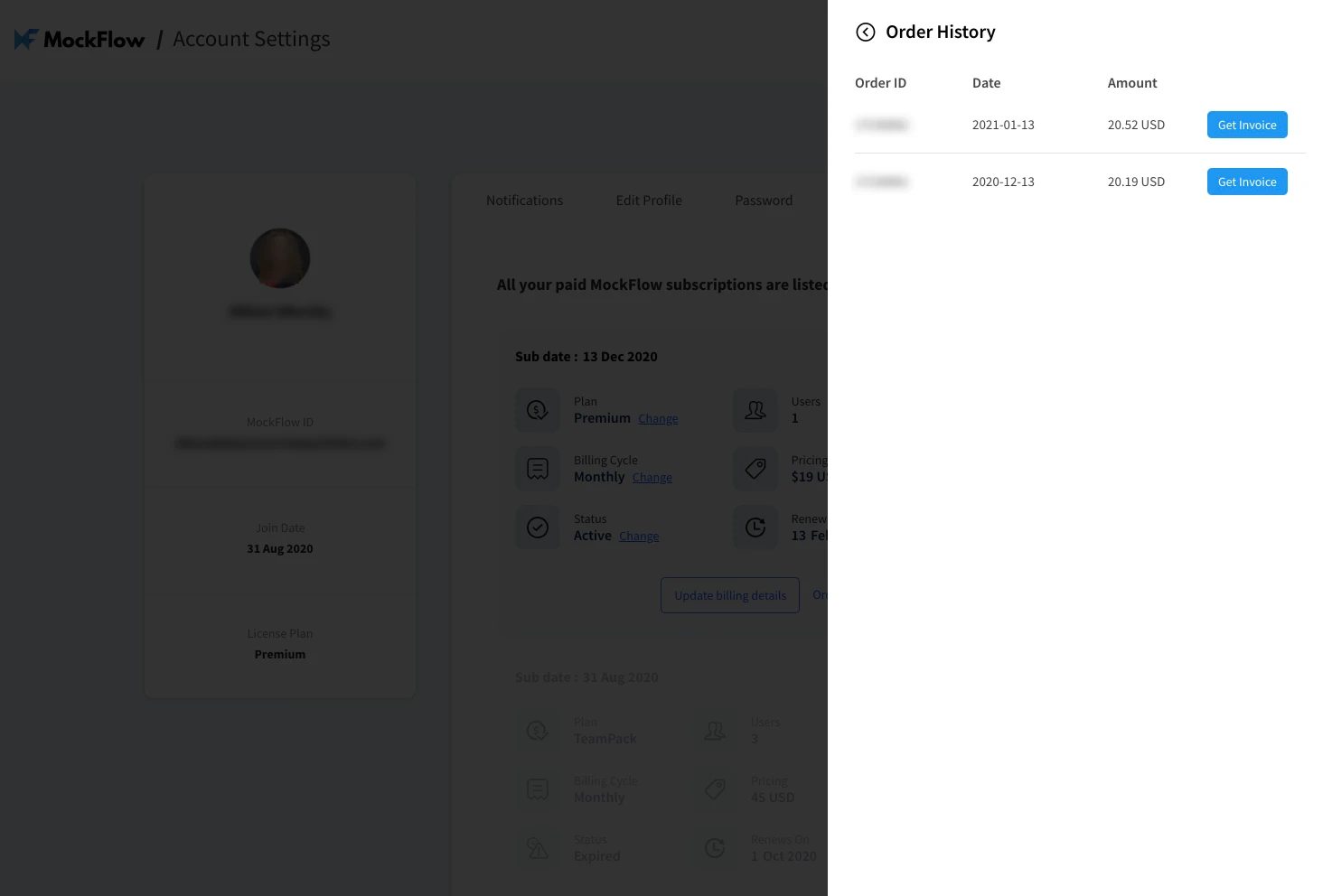The image size is (1332, 896).
Task: Select the date 2021-01-13
Action: (1003, 125)
